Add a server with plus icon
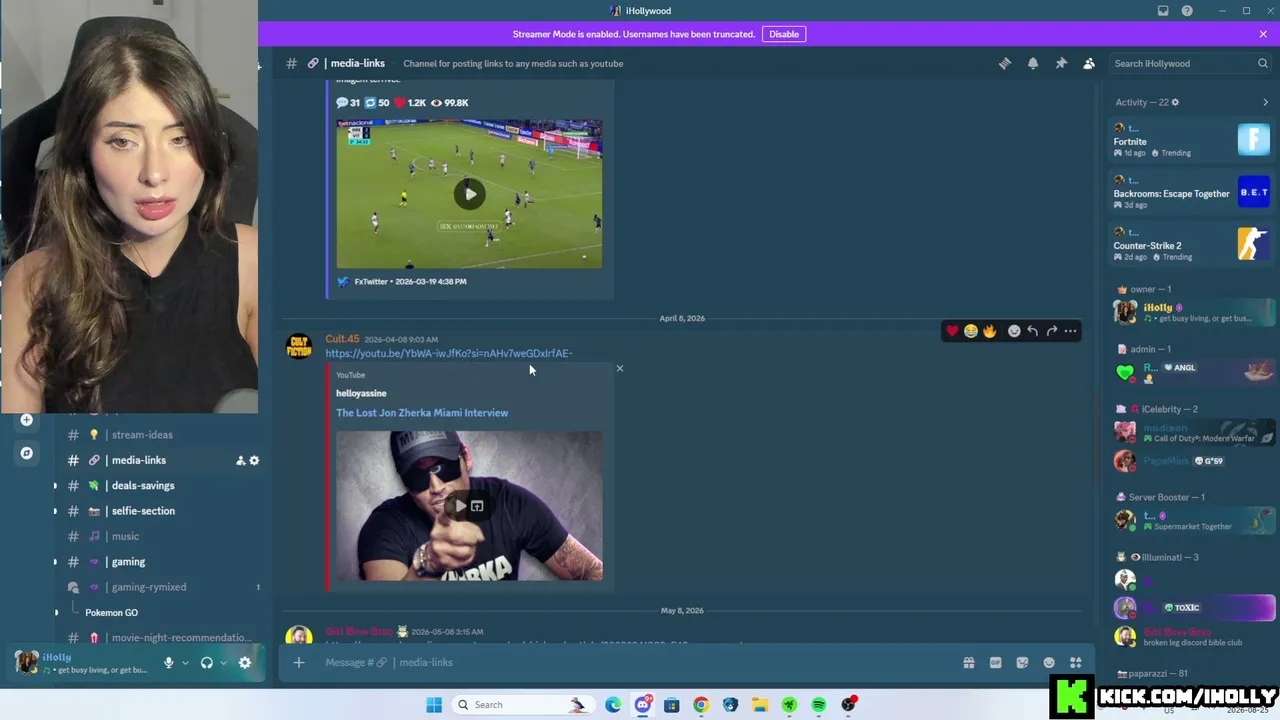The image size is (1280, 720). coord(27,420)
